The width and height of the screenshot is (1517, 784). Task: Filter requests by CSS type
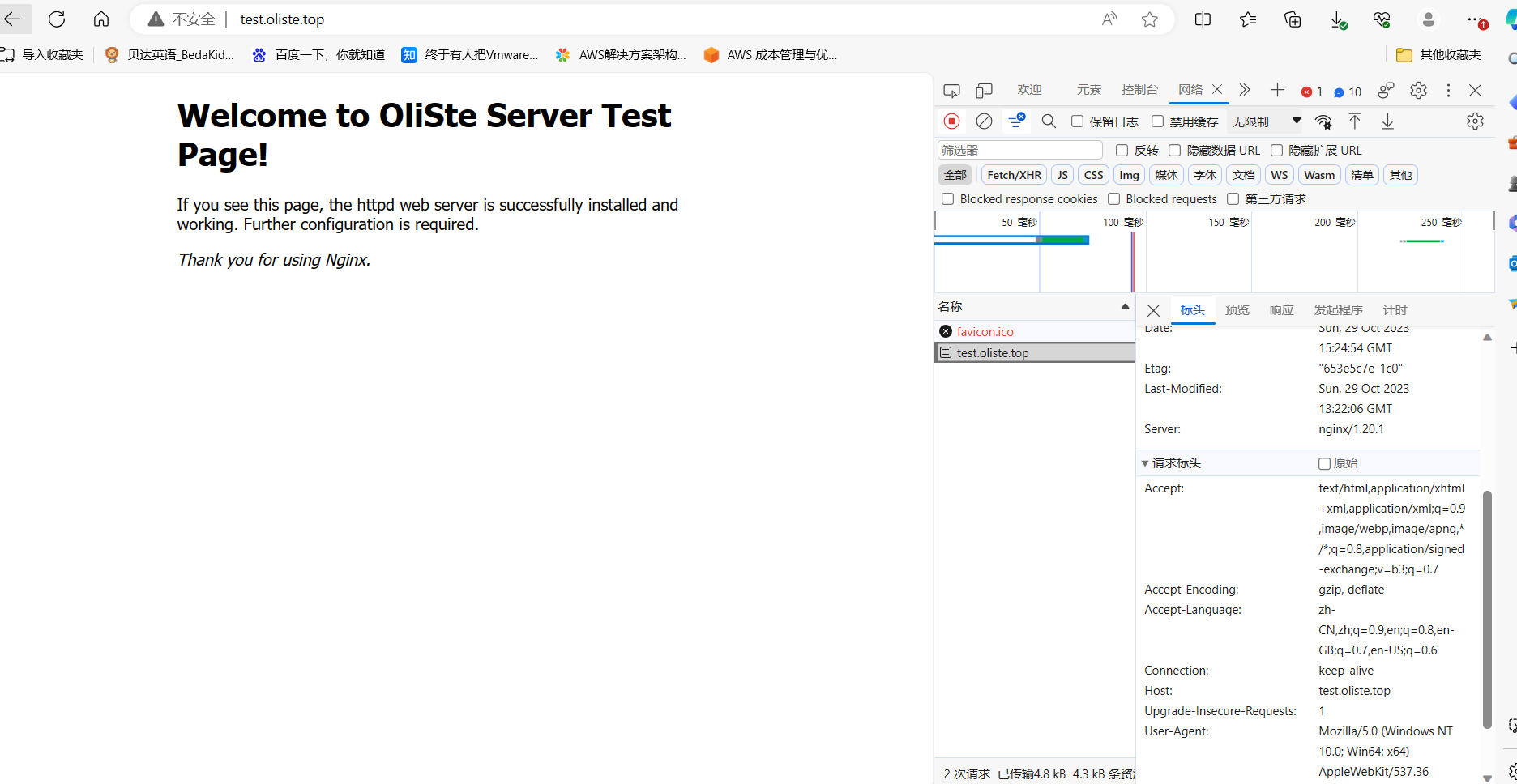1093,175
